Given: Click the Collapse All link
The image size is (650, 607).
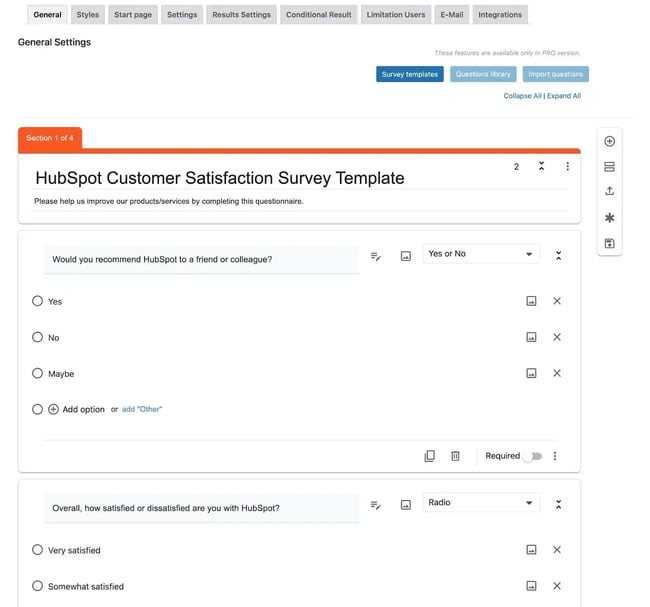Looking at the screenshot, I should [522, 96].
